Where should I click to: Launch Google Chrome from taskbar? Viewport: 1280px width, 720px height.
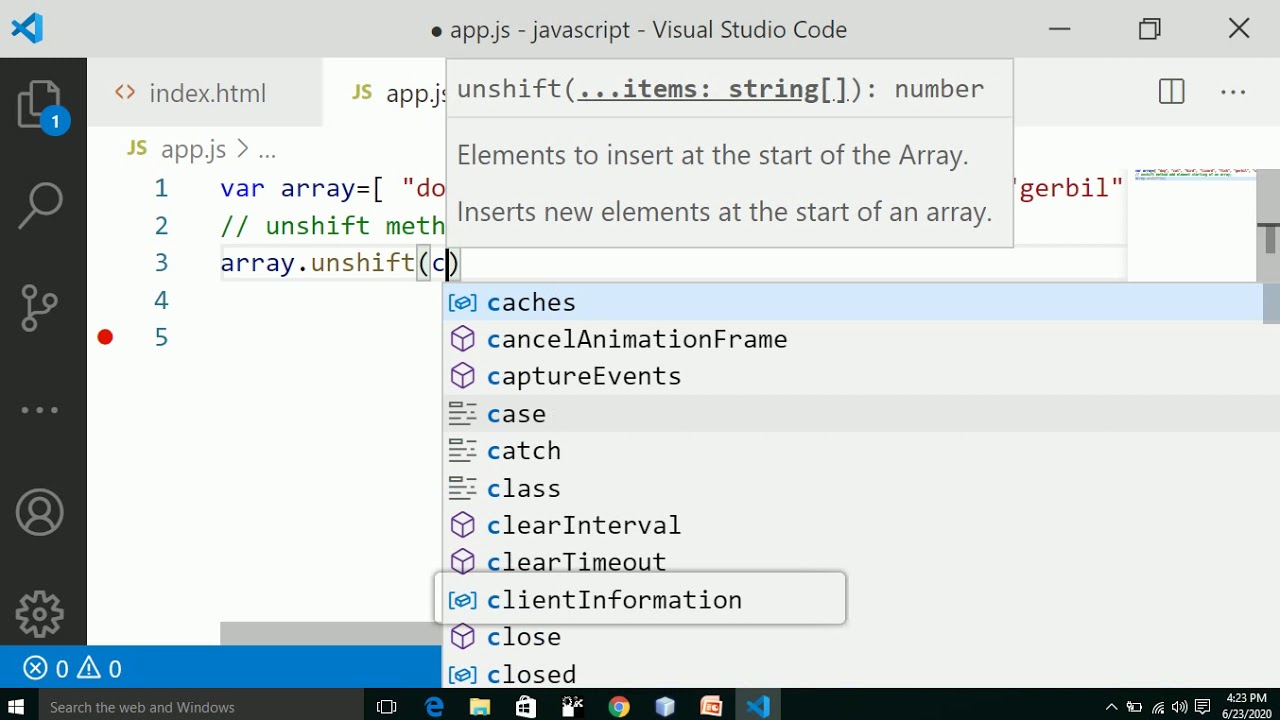point(619,707)
